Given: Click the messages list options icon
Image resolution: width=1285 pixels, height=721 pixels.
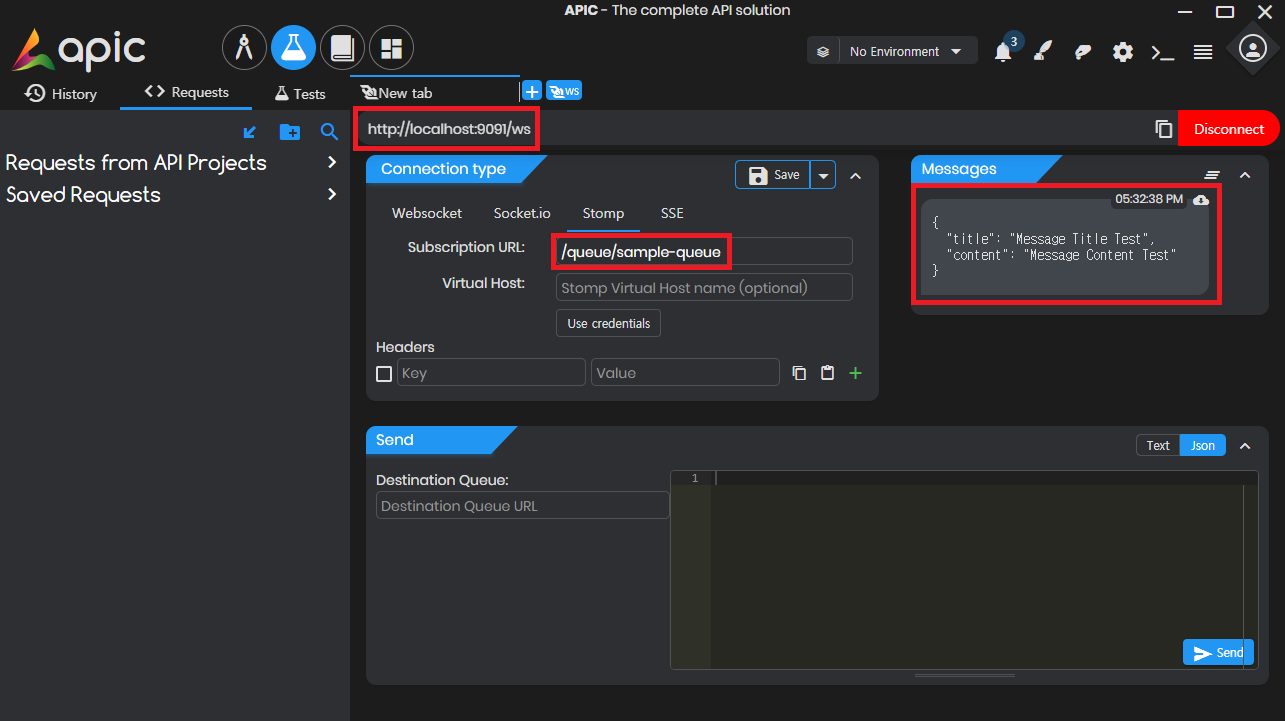Looking at the screenshot, I should [x=1212, y=175].
